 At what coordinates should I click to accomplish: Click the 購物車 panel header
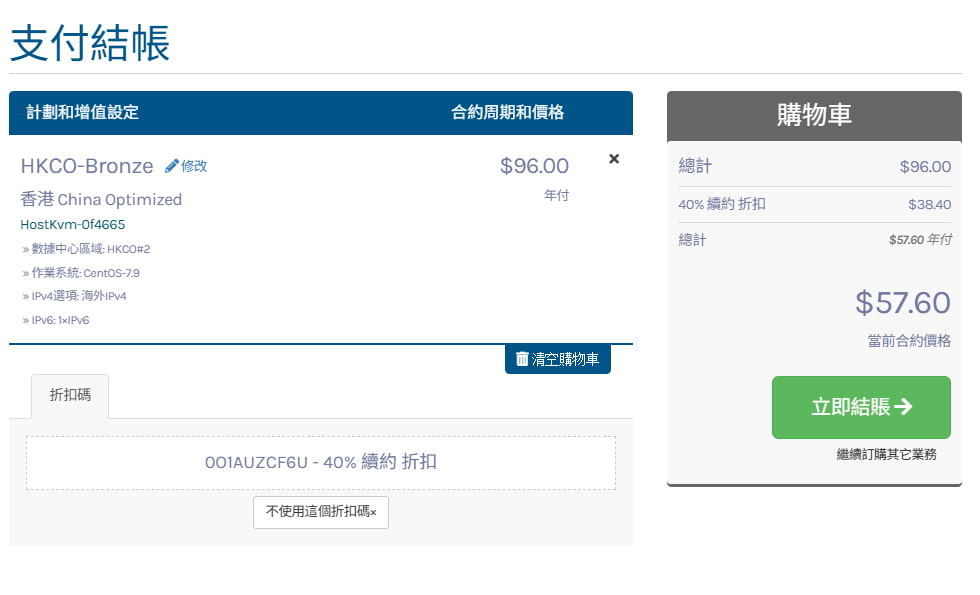tap(812, 115)
